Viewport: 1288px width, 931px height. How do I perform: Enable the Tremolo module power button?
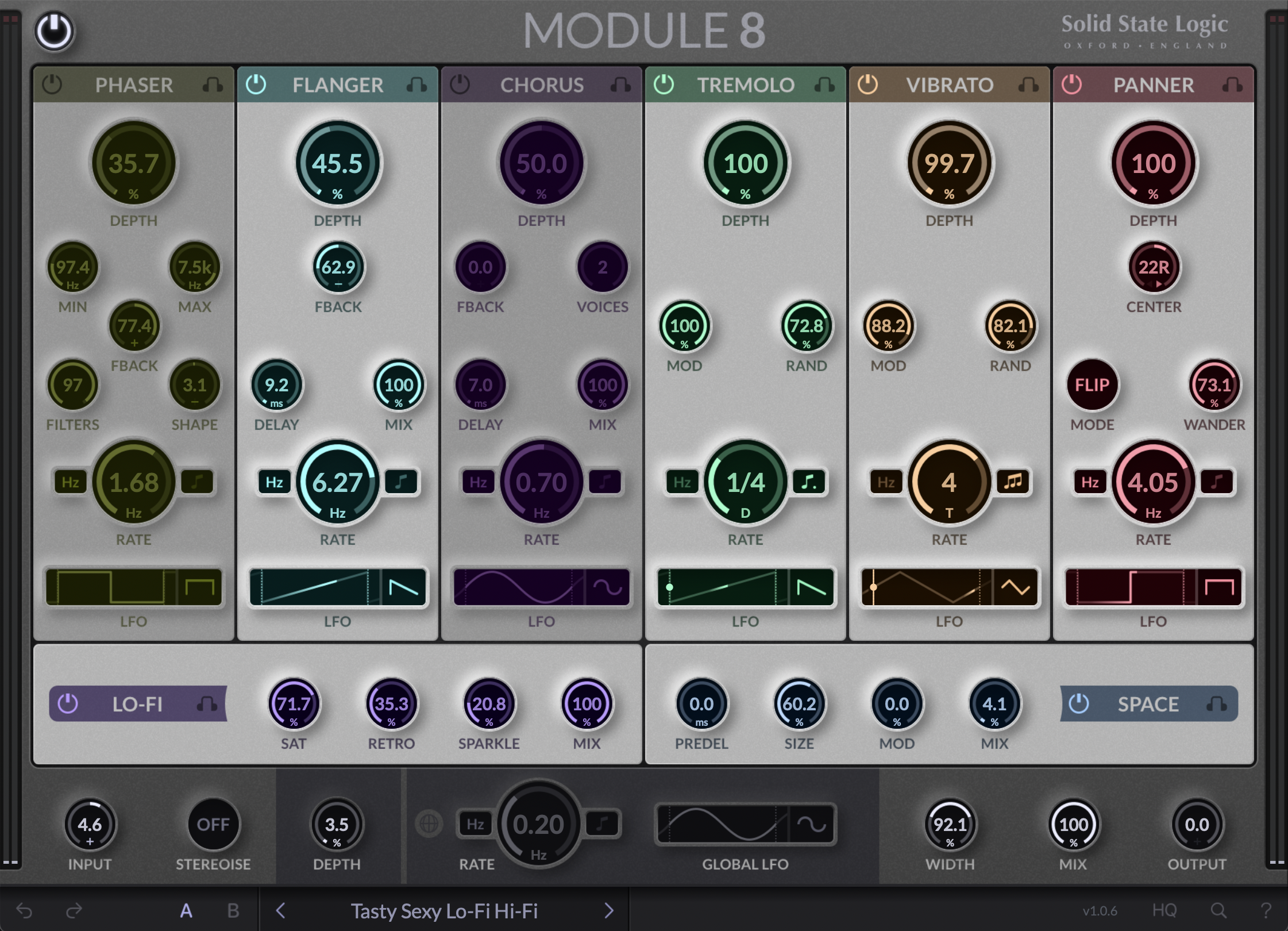(x=664, y=84)
